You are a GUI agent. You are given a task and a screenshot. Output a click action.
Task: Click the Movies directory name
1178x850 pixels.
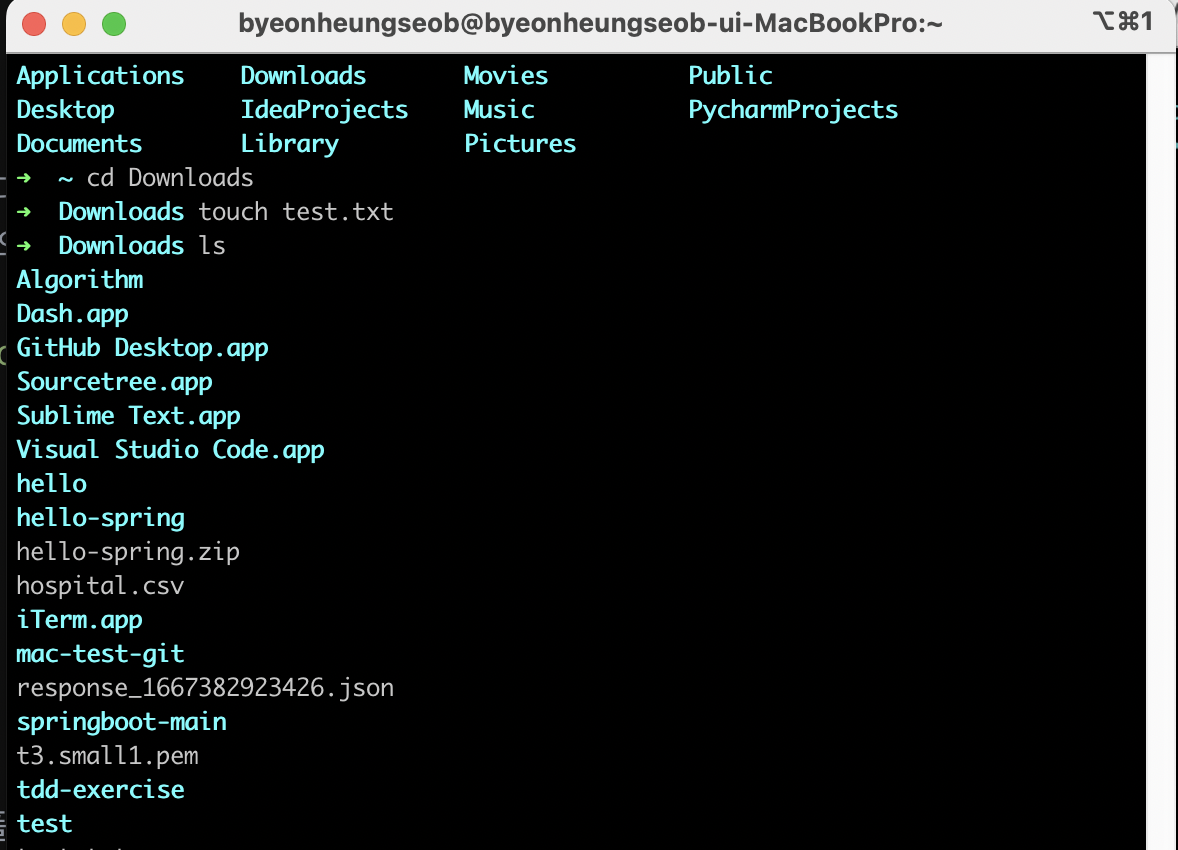pos(506,76)
